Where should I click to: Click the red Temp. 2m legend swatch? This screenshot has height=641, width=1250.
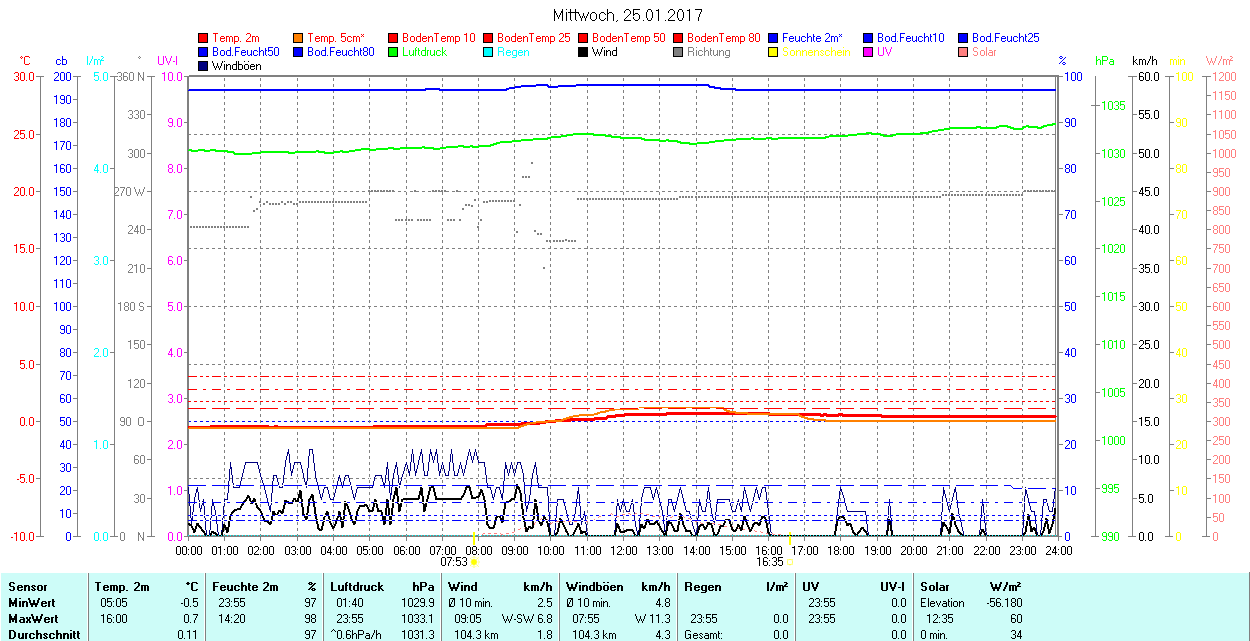(x=204, y=38)
